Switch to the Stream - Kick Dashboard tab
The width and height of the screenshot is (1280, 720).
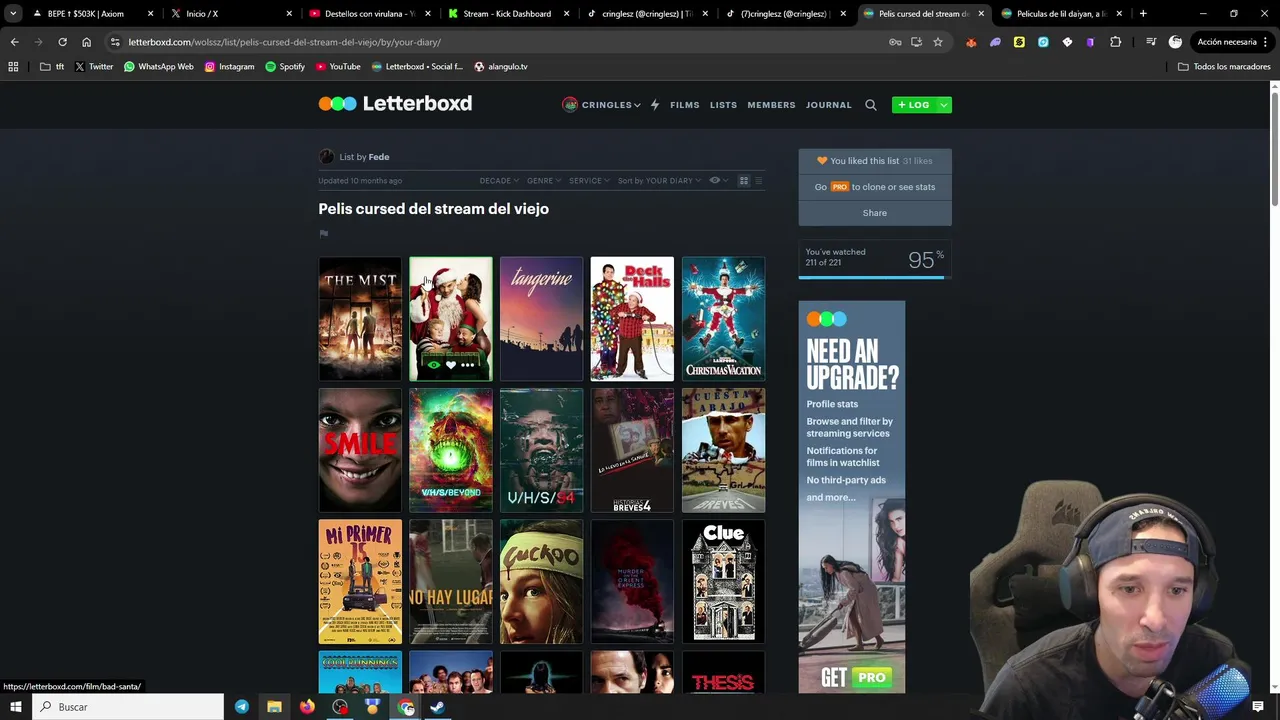pos(507,14)
